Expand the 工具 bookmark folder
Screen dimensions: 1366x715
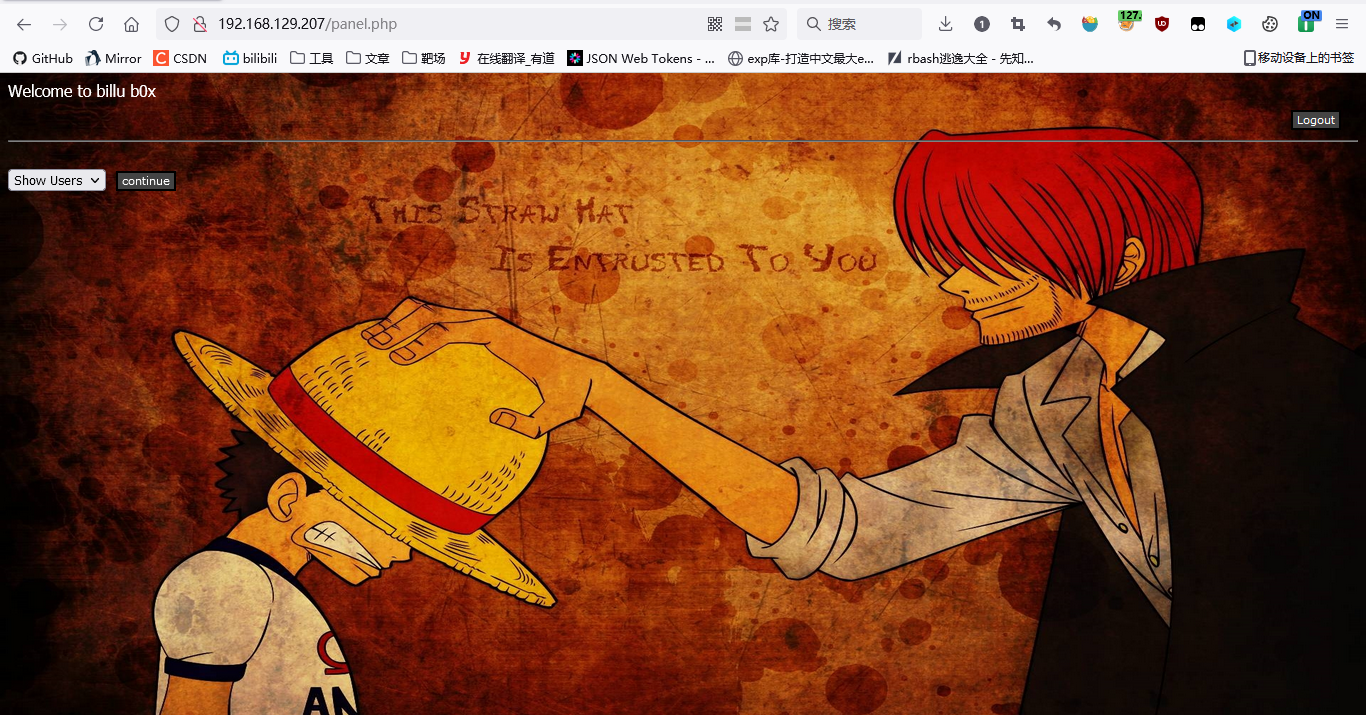click(x=312, y=58)
